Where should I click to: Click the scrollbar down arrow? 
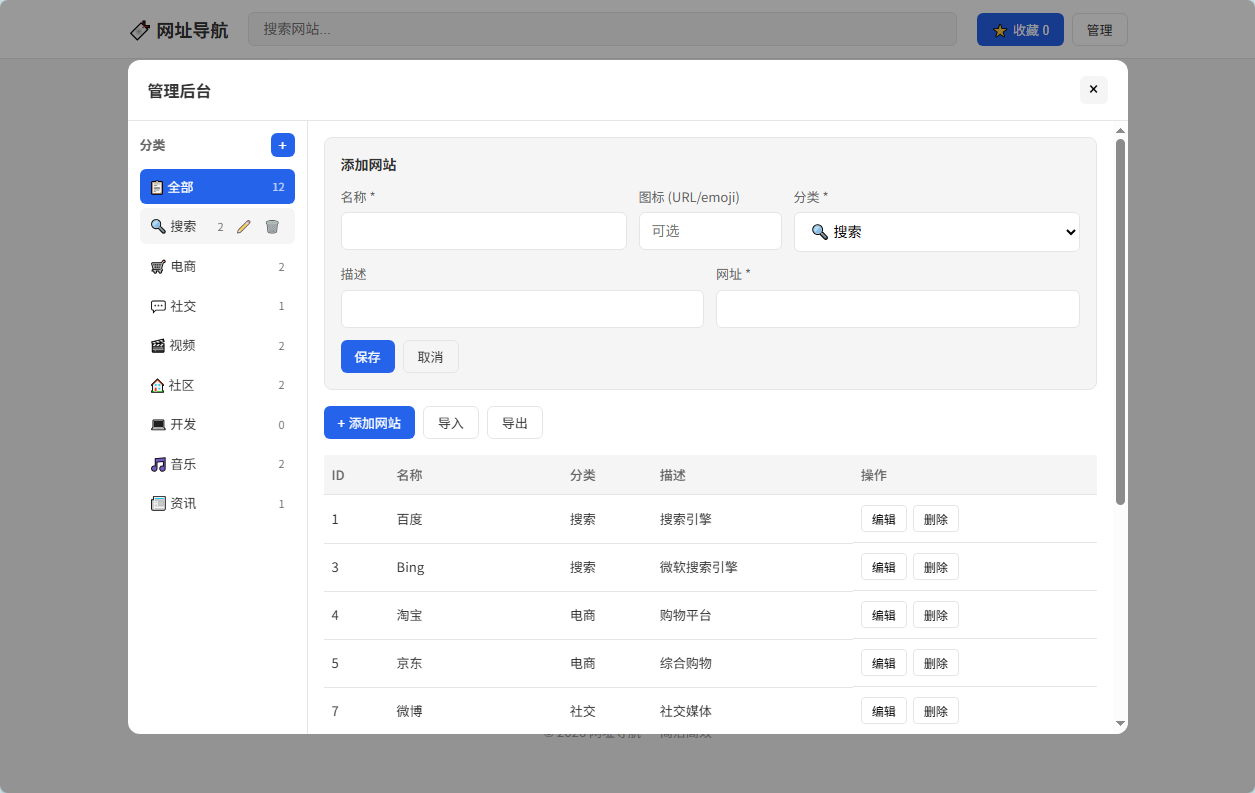[x=1119, y=724]
